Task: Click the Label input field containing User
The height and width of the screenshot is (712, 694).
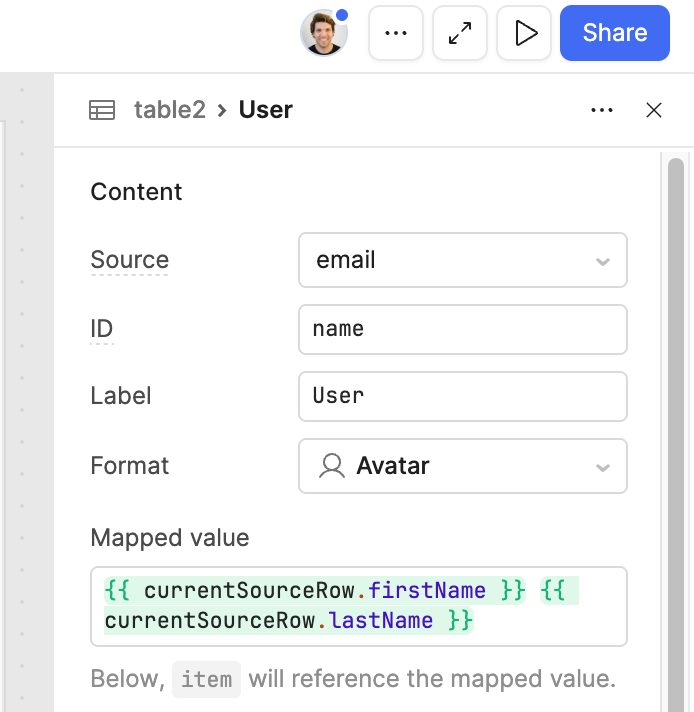Action: point(462,396)
